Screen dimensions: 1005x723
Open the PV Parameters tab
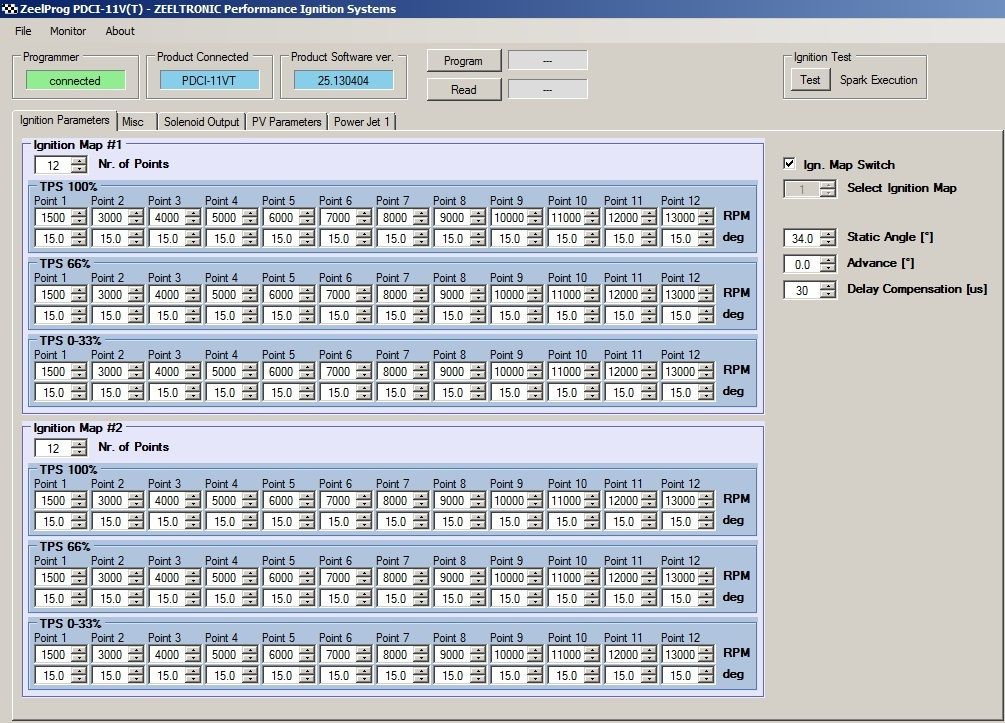pyautogui.click(x=287, y=122)
